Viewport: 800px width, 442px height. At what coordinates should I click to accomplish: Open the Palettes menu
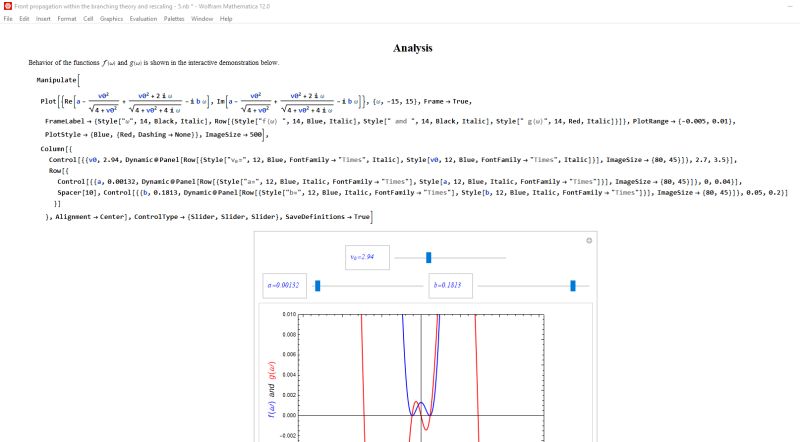click(x=174, y=19)
